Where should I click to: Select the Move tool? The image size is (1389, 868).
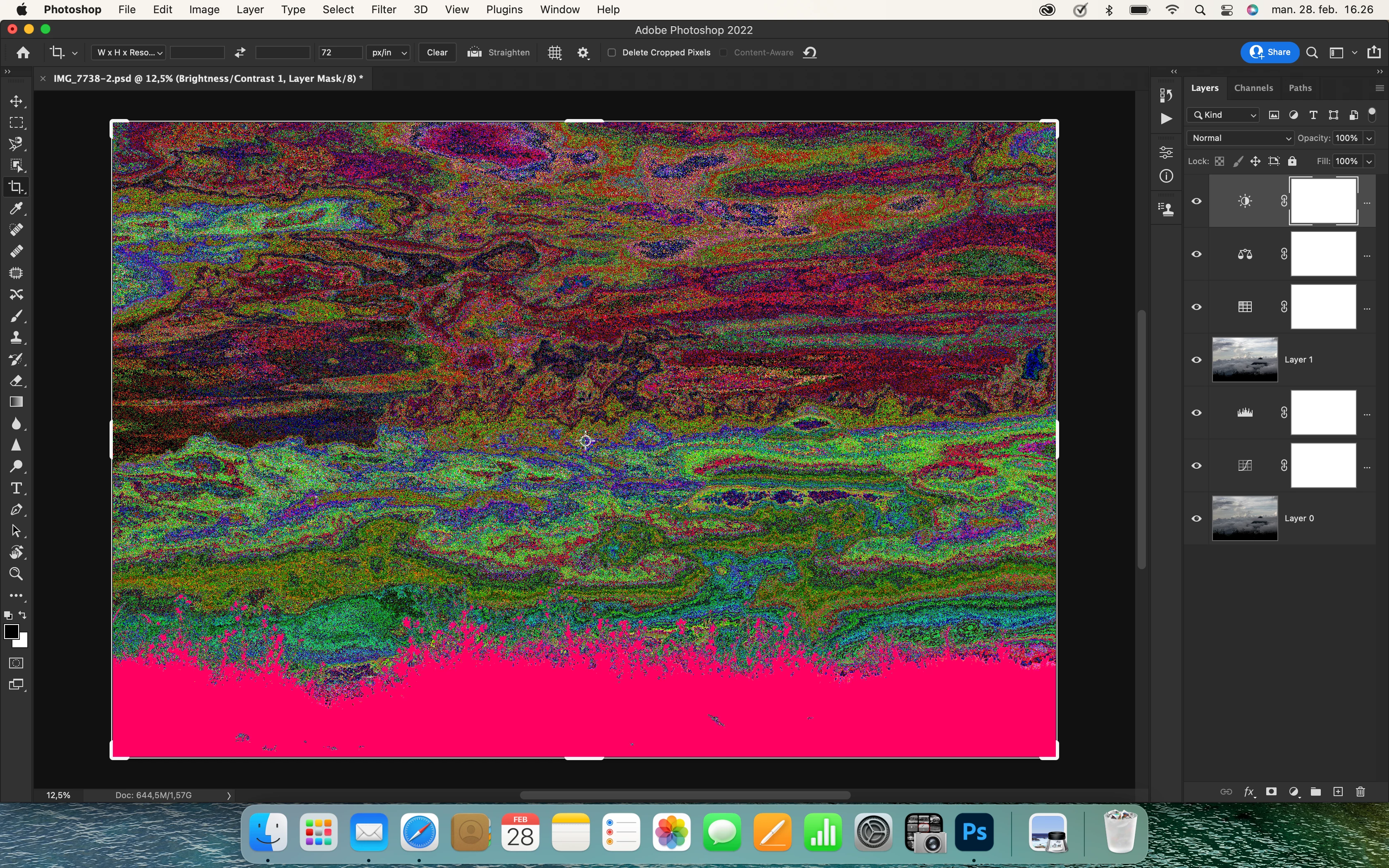[16, 102]
